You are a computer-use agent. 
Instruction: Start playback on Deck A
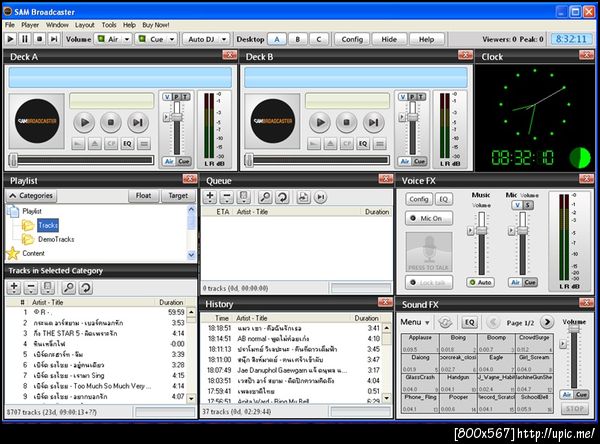tap(84, 122)
